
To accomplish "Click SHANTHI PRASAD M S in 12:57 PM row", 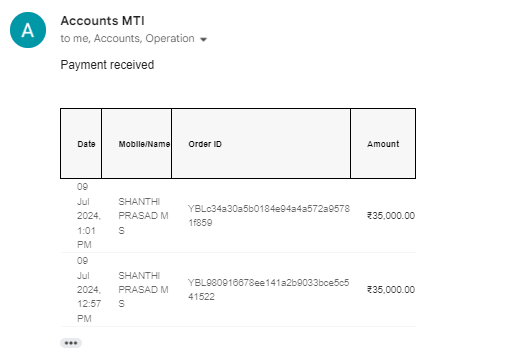I will click(143, 290).
